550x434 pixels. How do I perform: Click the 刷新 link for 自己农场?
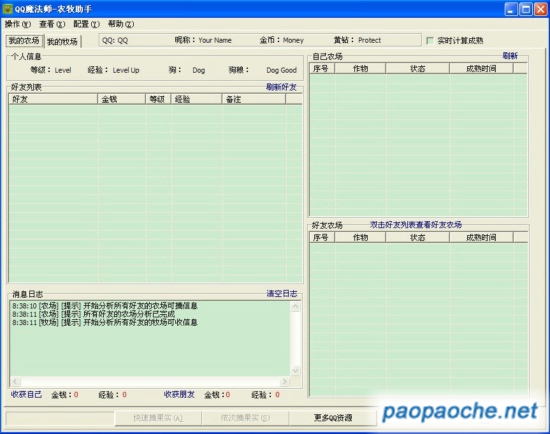[x=510, y=56]
